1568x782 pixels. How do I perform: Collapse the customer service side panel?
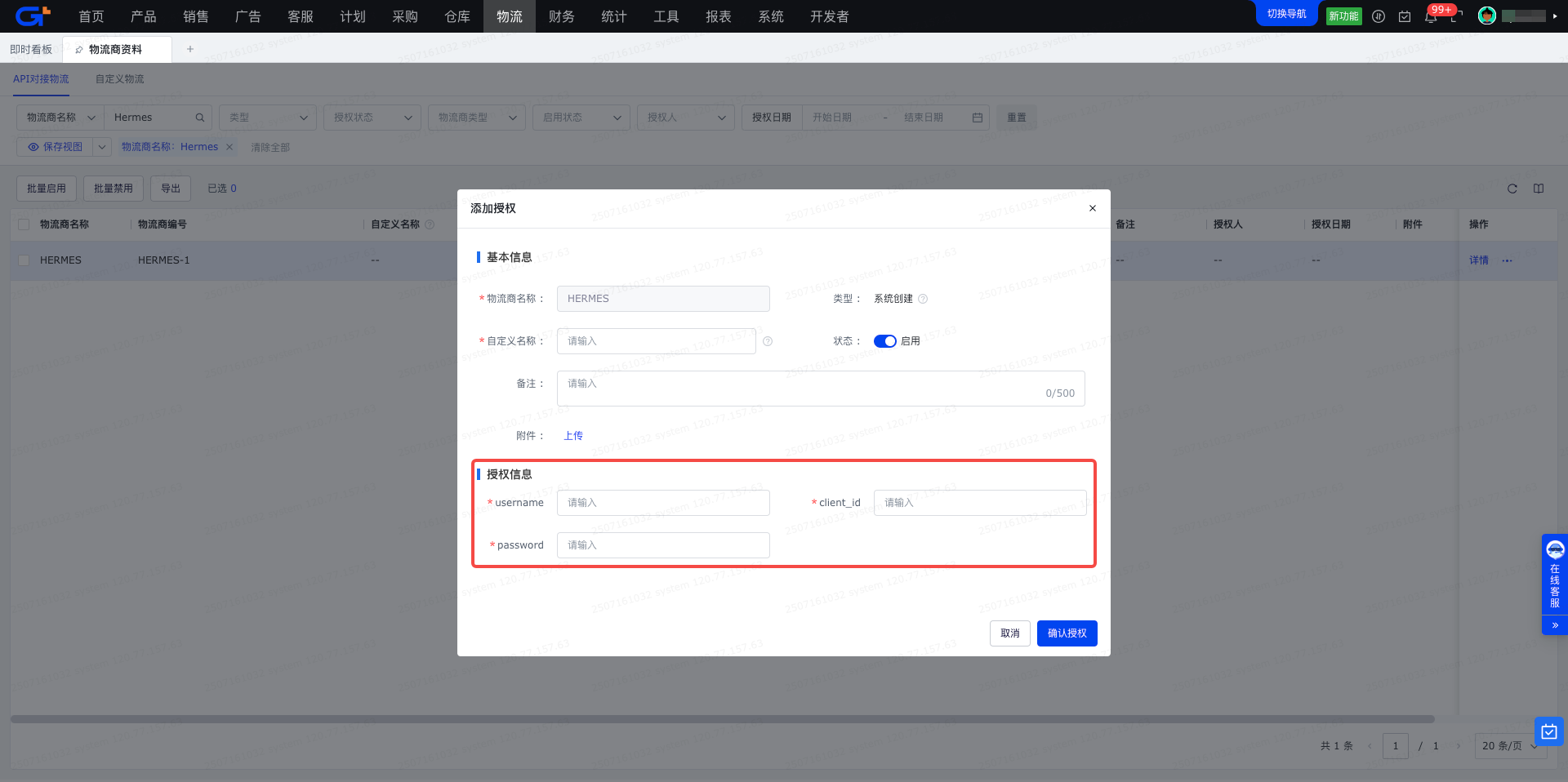[x=1555, y=625]
